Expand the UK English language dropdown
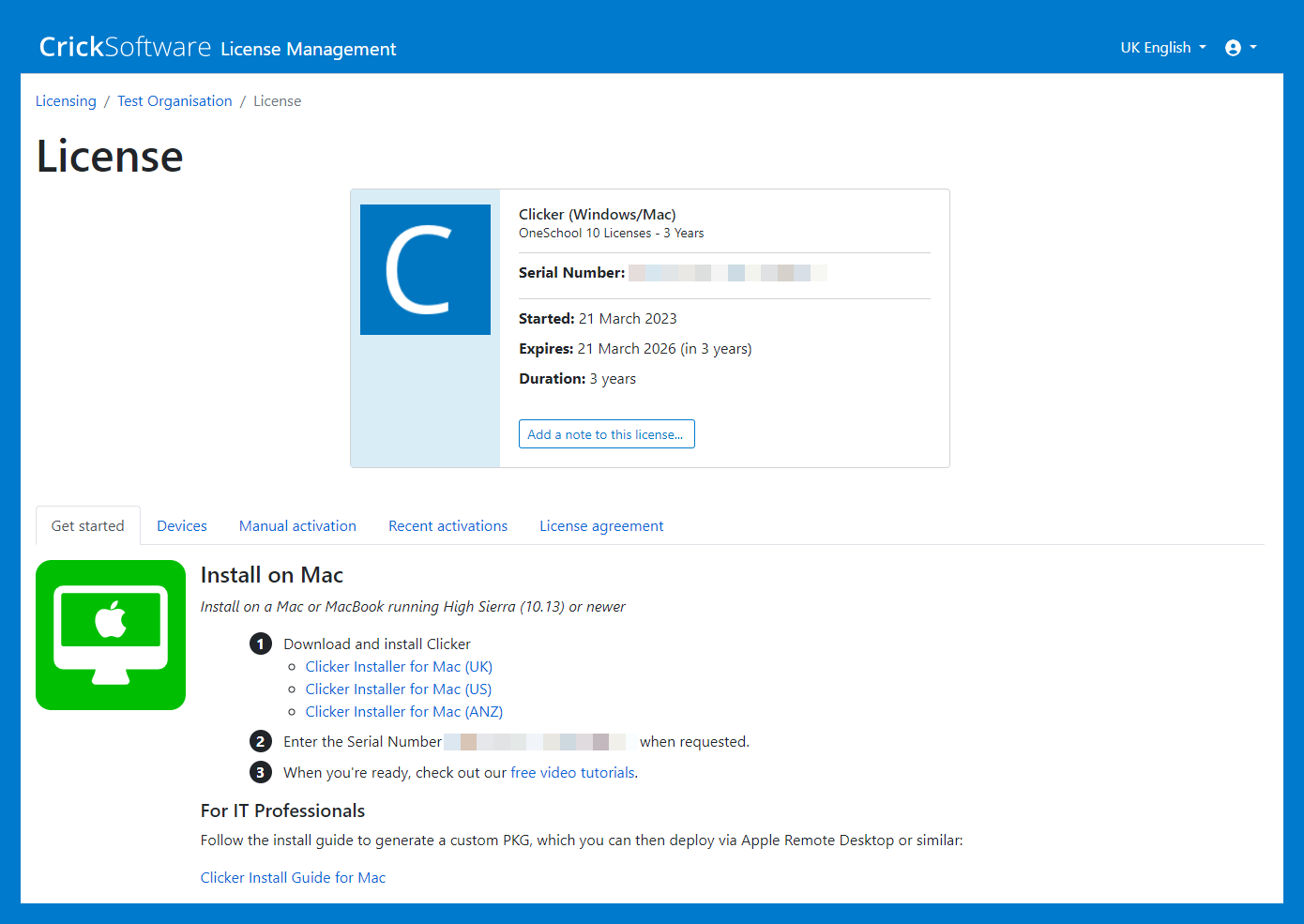 1162,48
